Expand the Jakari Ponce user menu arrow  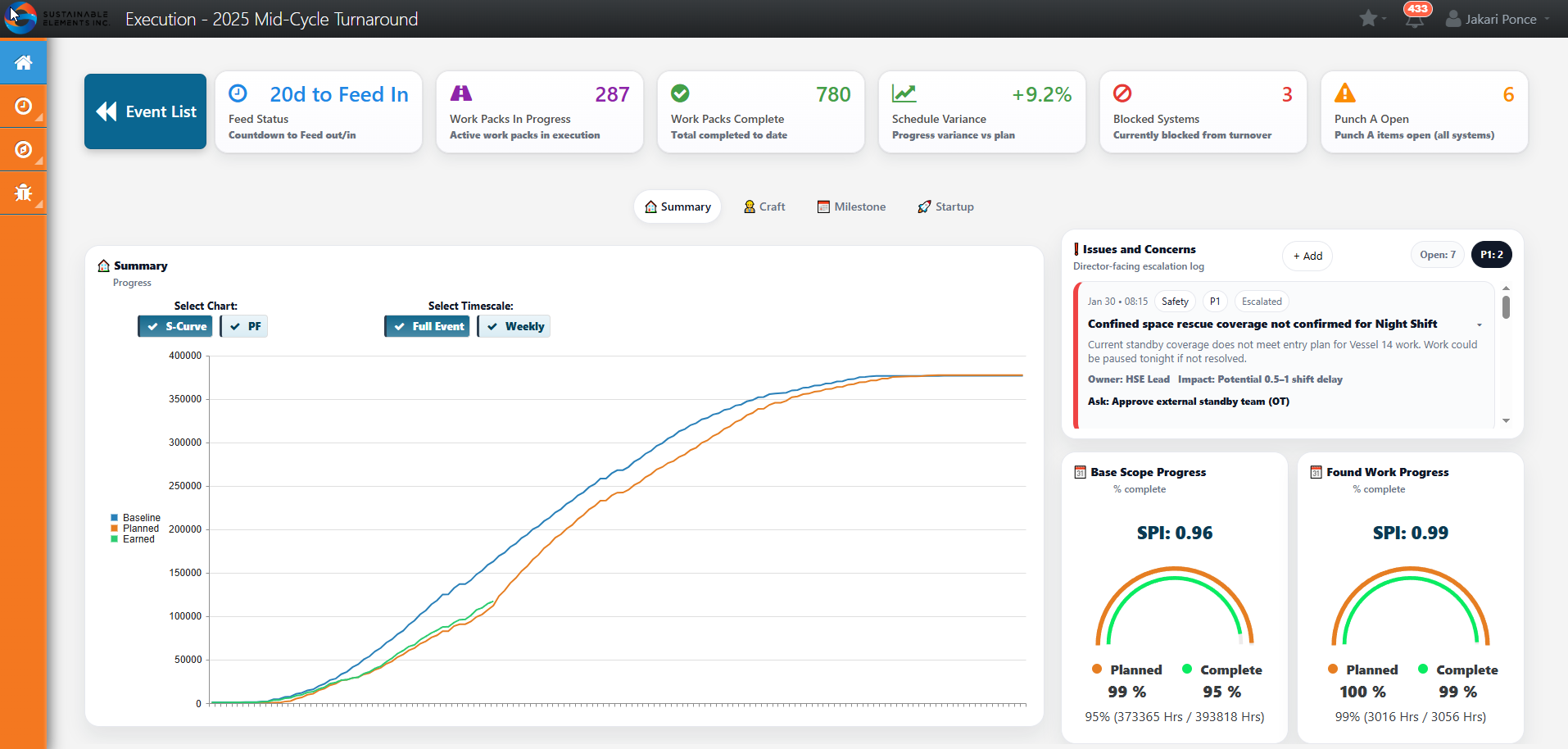[1547, 19]
